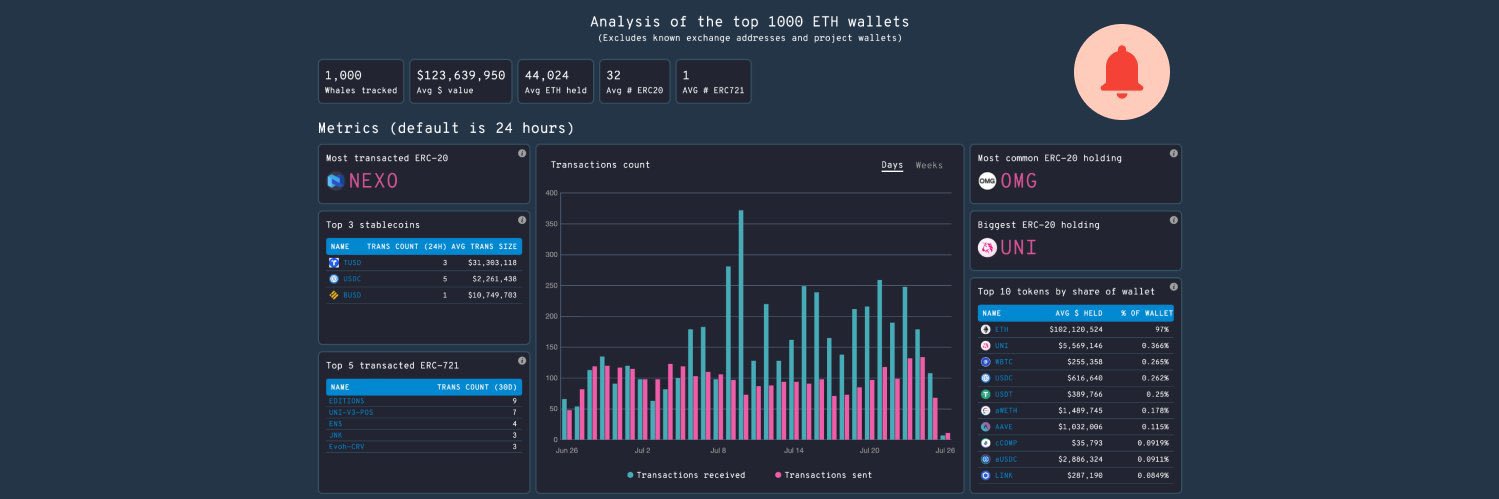Screen dimensions: 1499x499
Task: Open the ENS ERC-721 link
Action: (336, 424)
